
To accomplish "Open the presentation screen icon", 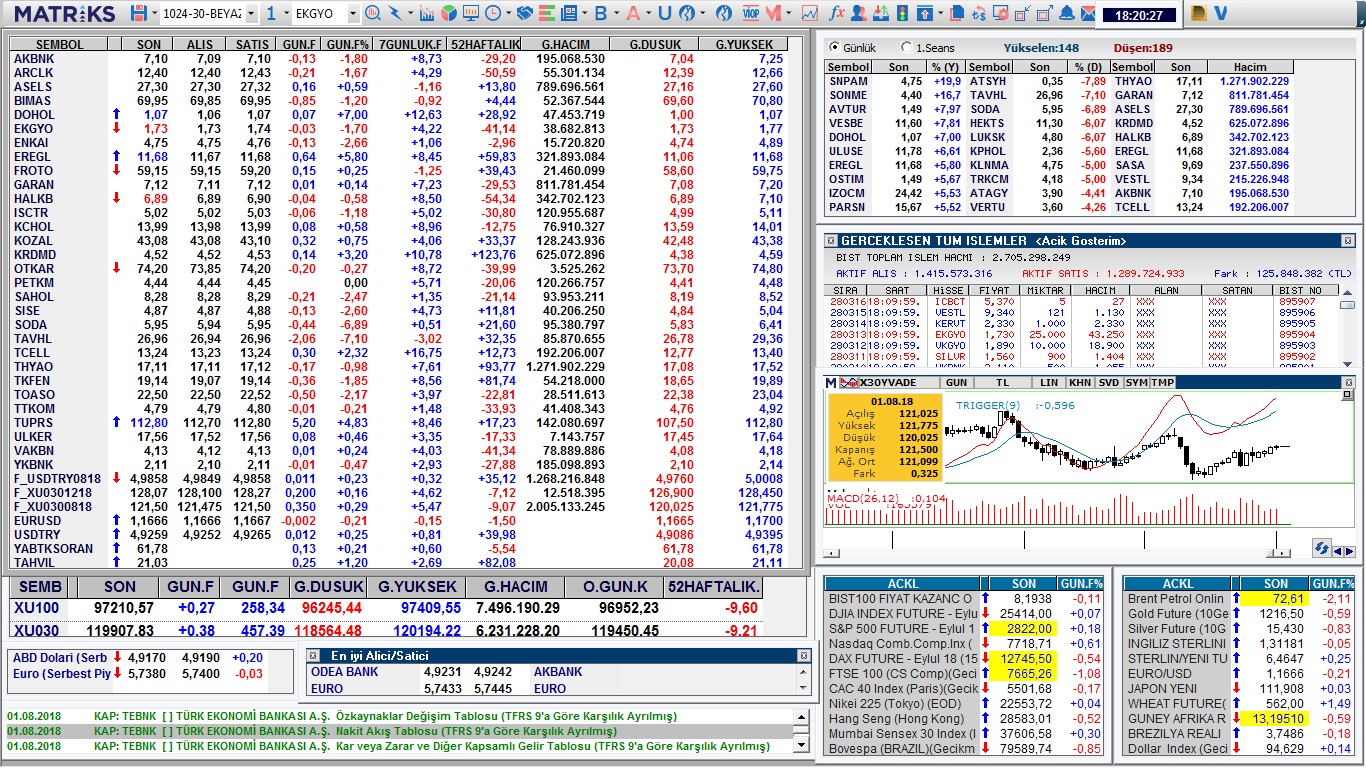I will (x=470, y=14).
